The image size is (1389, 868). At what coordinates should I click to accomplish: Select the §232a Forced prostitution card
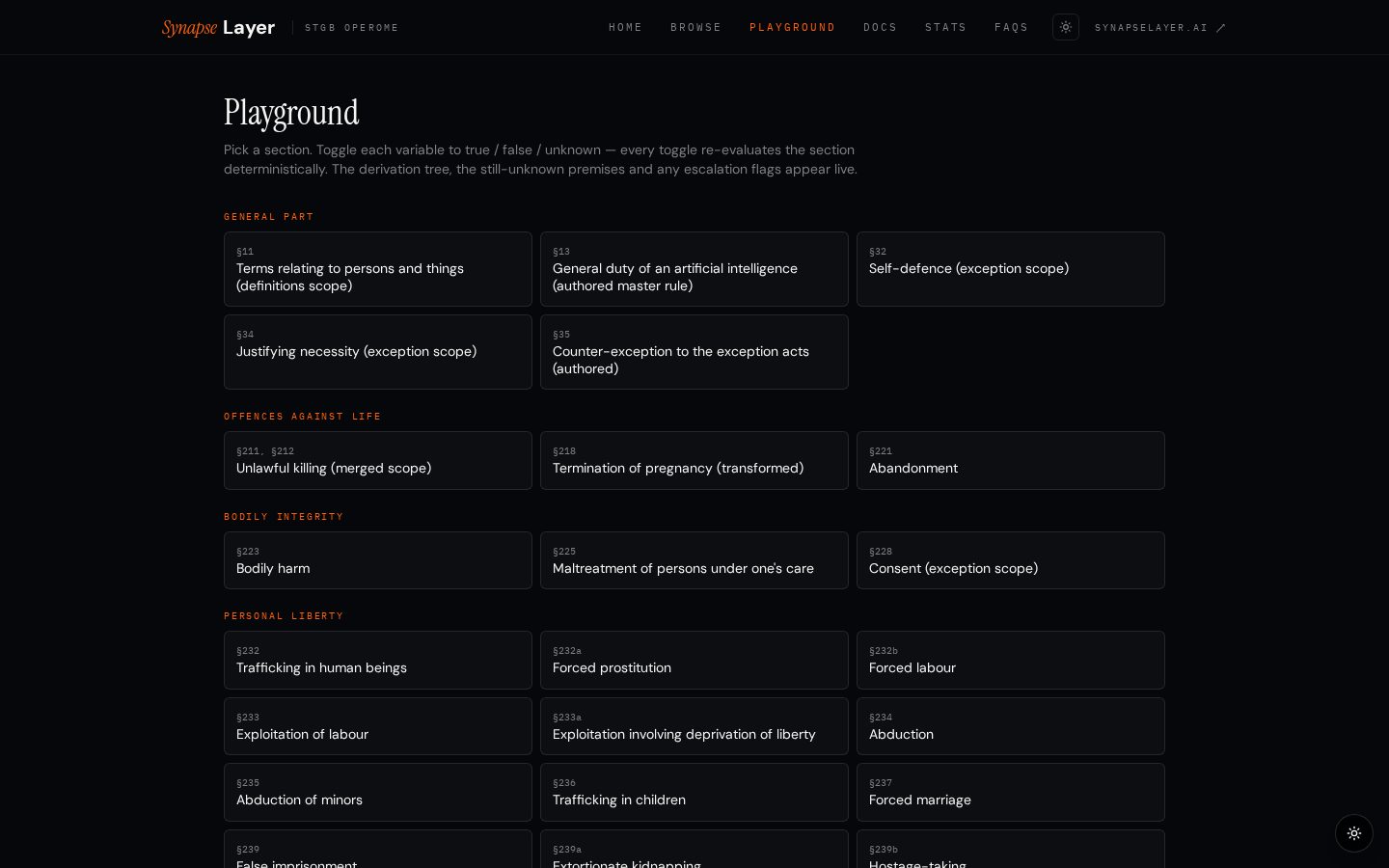click(694, 661)
